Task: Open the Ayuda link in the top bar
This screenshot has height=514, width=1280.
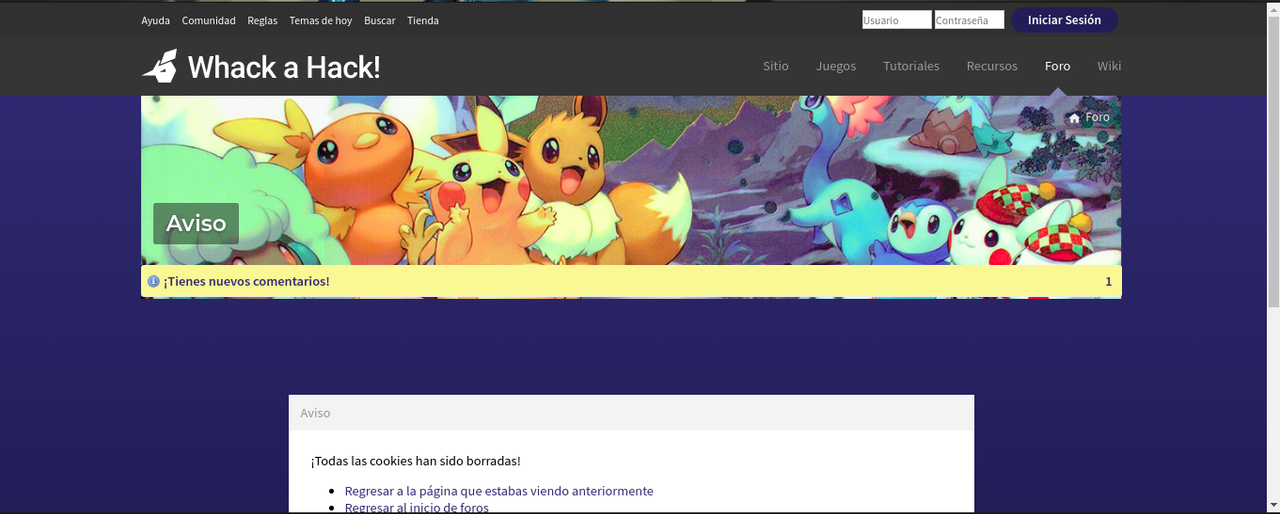Action: pyautogui.click(x=155, y=20)
